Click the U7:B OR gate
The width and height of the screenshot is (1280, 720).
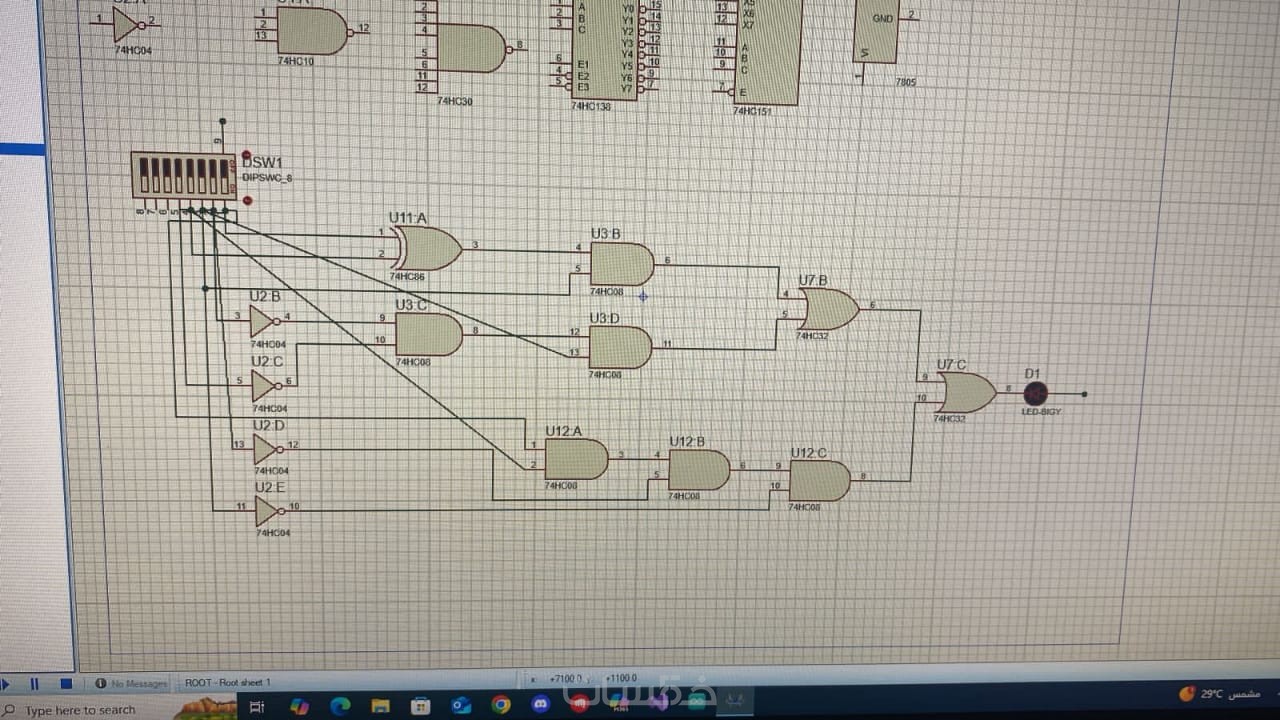(x=830, y=309)
